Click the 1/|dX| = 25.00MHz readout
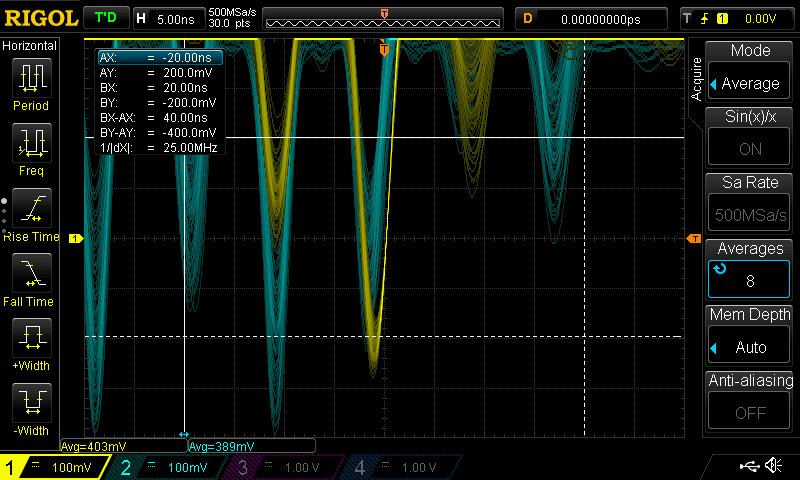The height and width of the screenshot is (480, 800). coord(160,148)
